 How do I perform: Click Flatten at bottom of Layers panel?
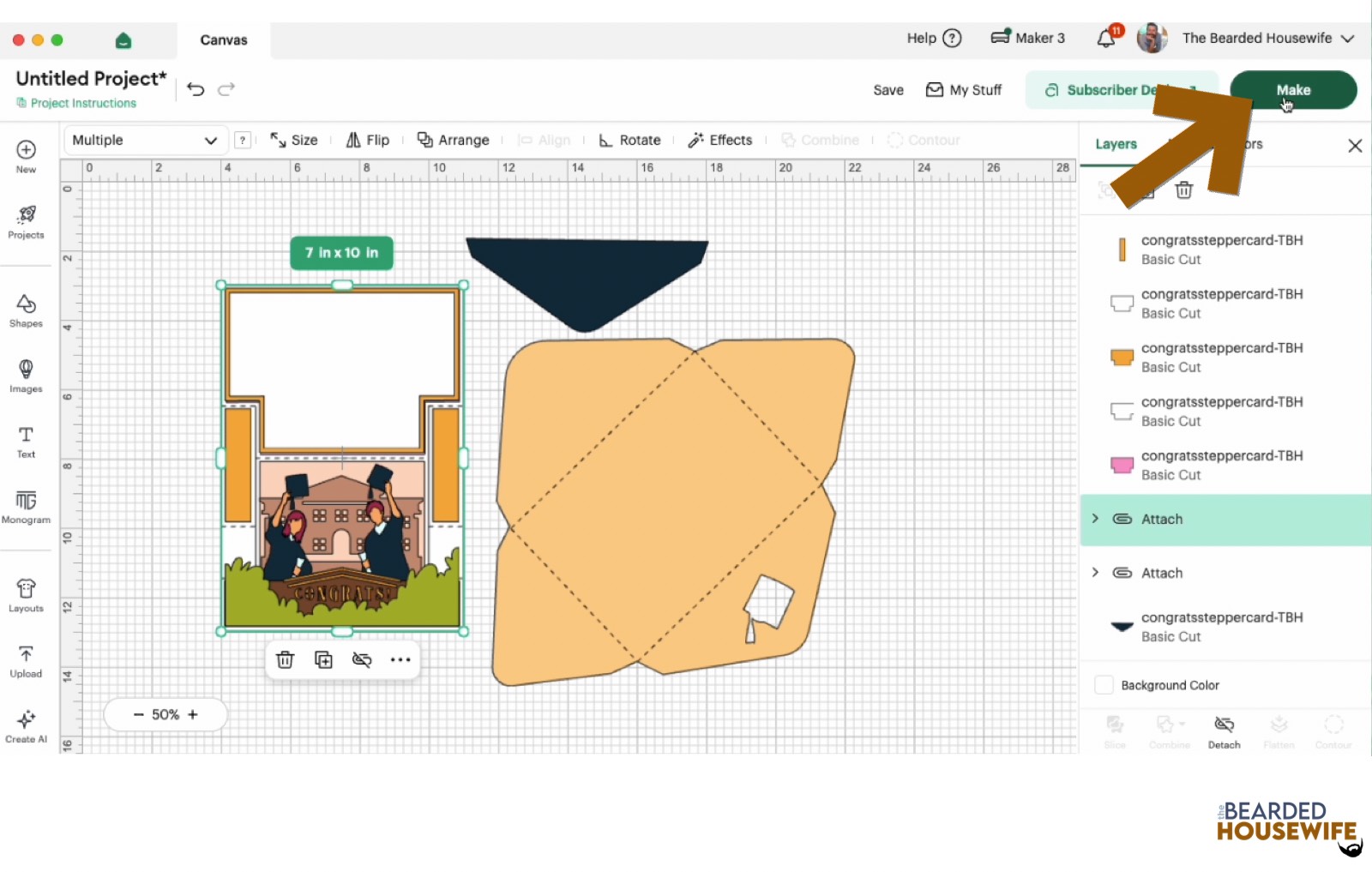click(x=1279, y=732)
